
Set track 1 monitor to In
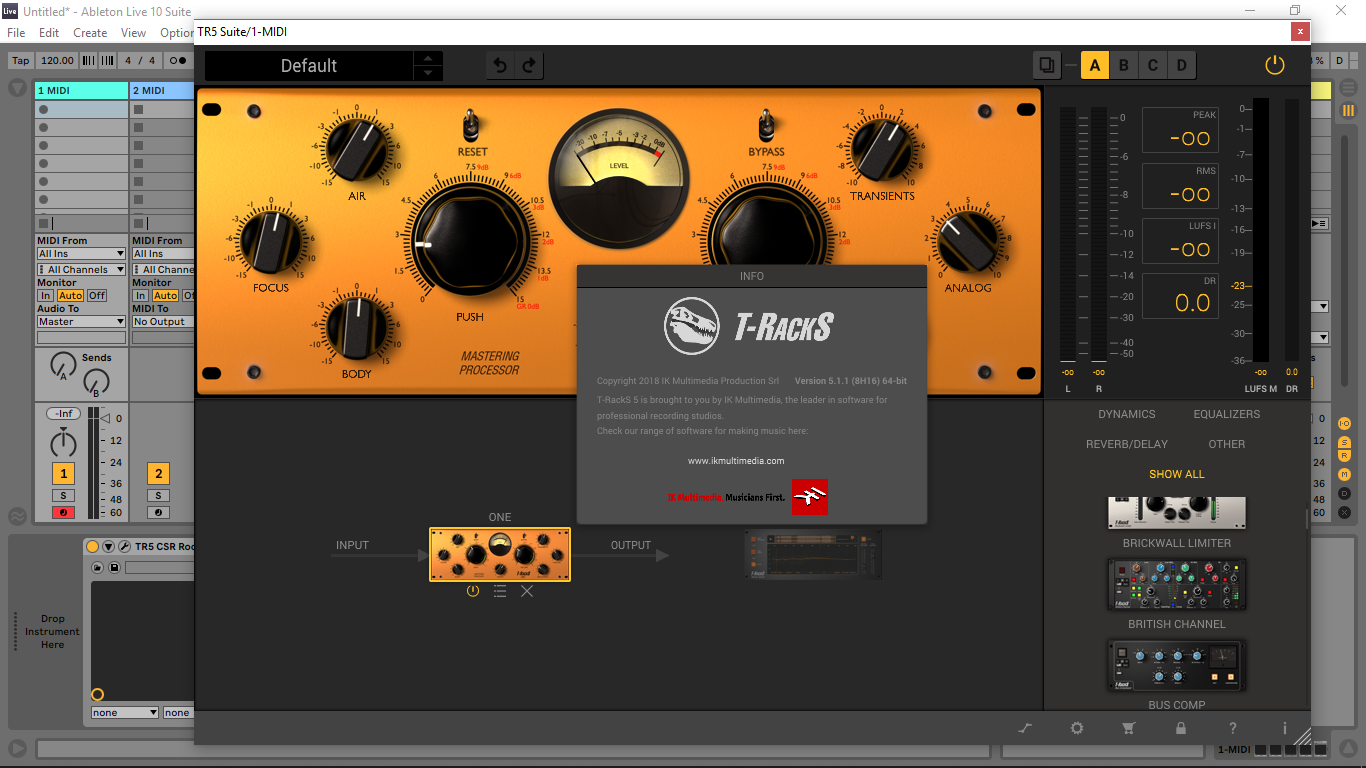(45, 295)
